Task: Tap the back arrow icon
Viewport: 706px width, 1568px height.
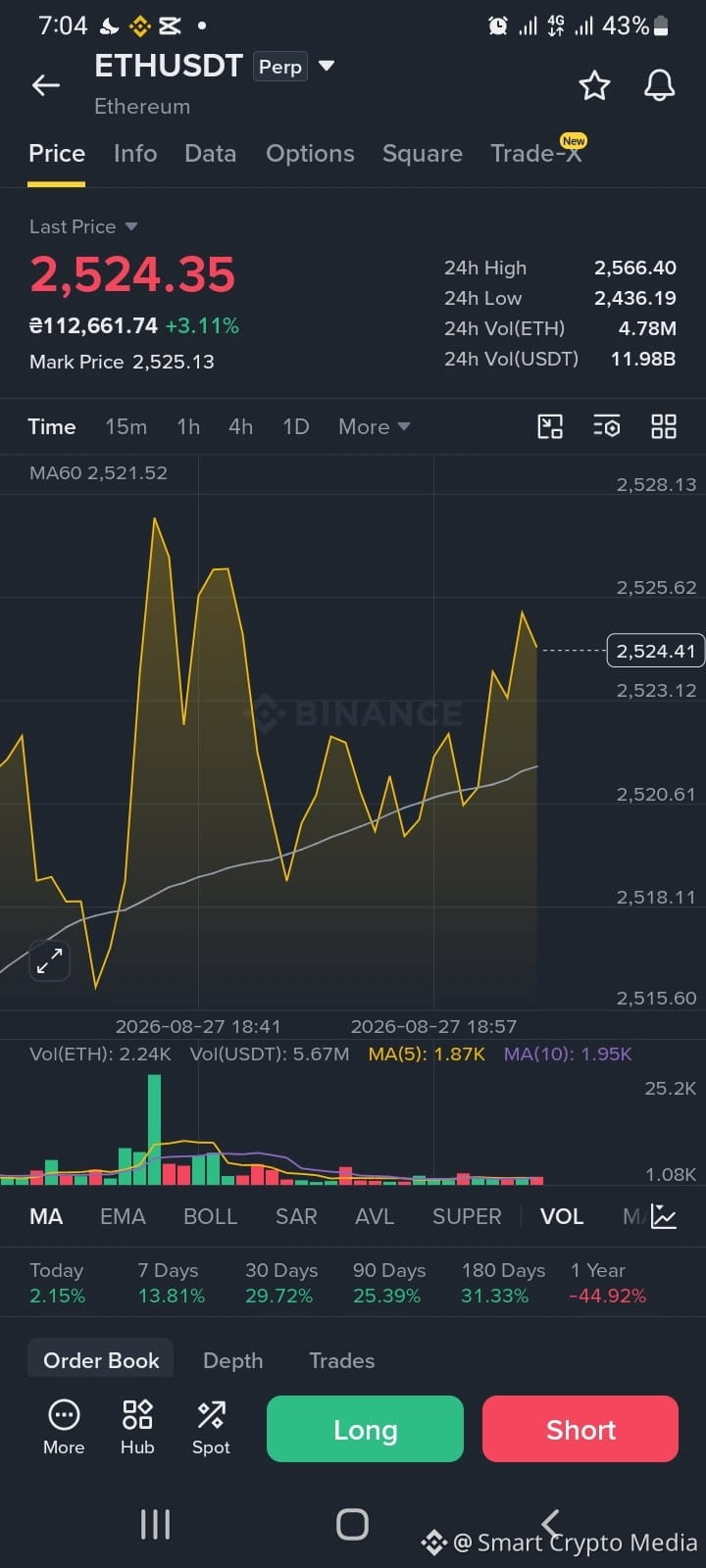Action: point(46,86)
